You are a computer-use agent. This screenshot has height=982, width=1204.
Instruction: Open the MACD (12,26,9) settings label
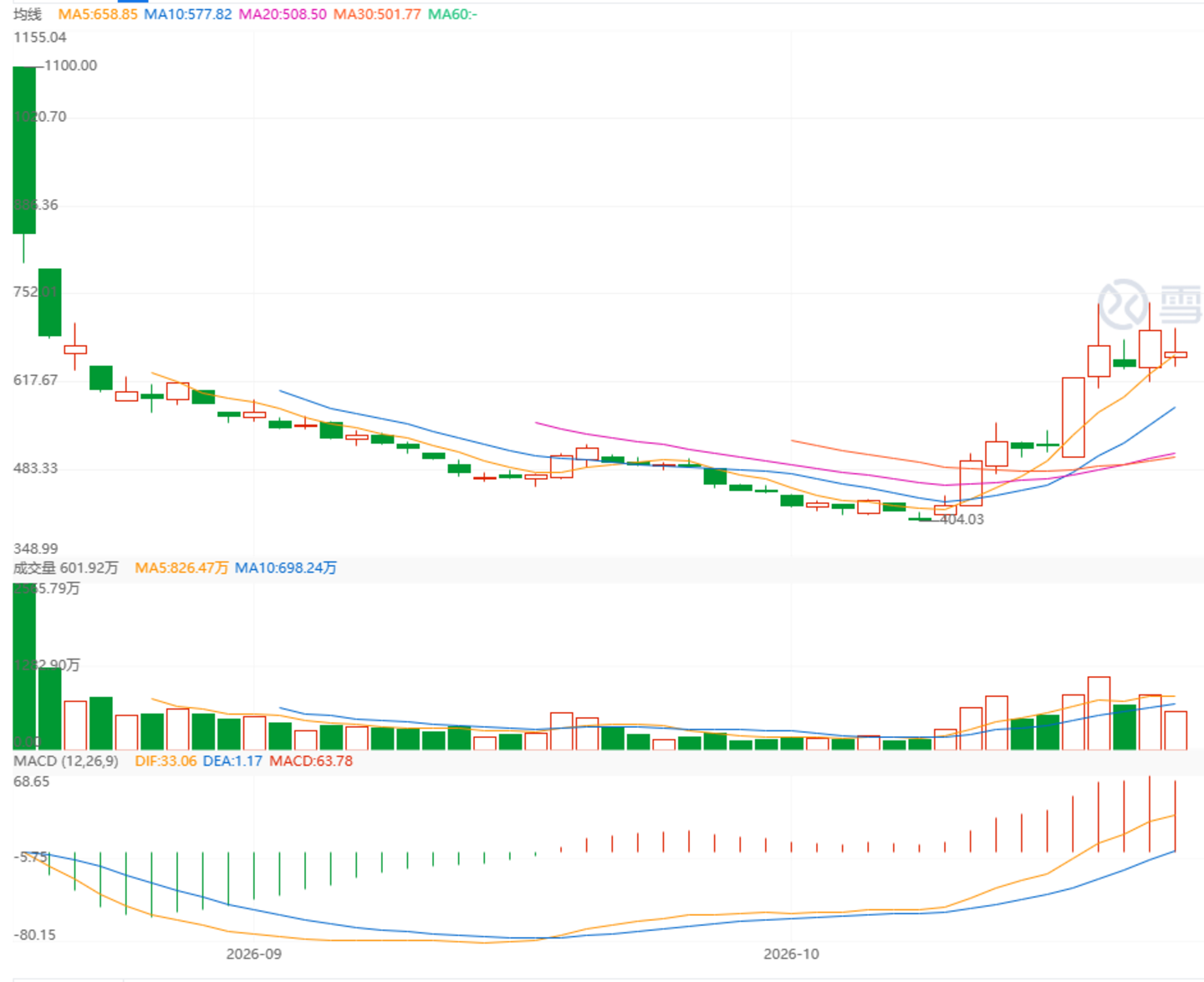66,761
